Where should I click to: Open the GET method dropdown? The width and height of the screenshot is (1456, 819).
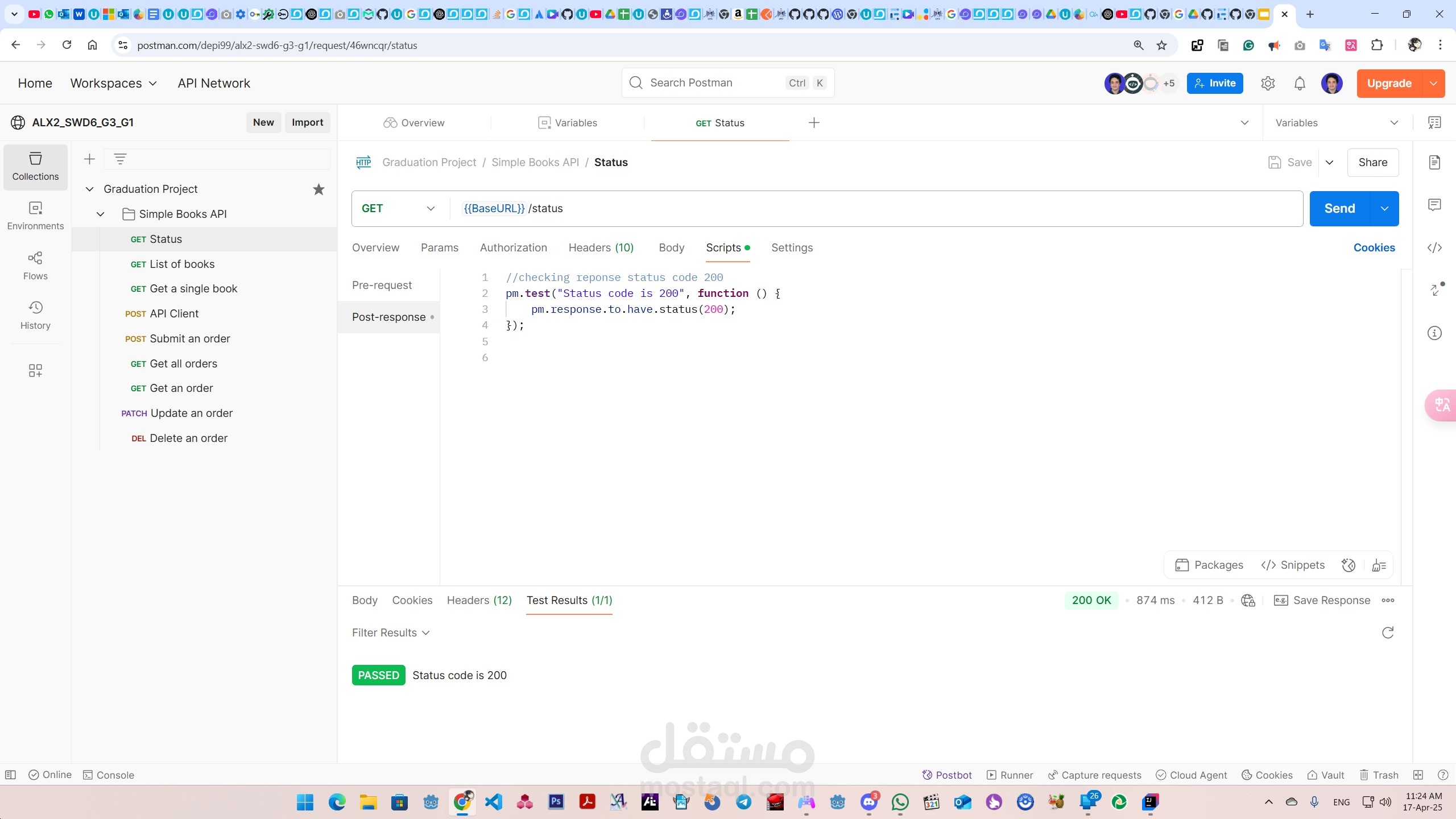click(399, 208)
